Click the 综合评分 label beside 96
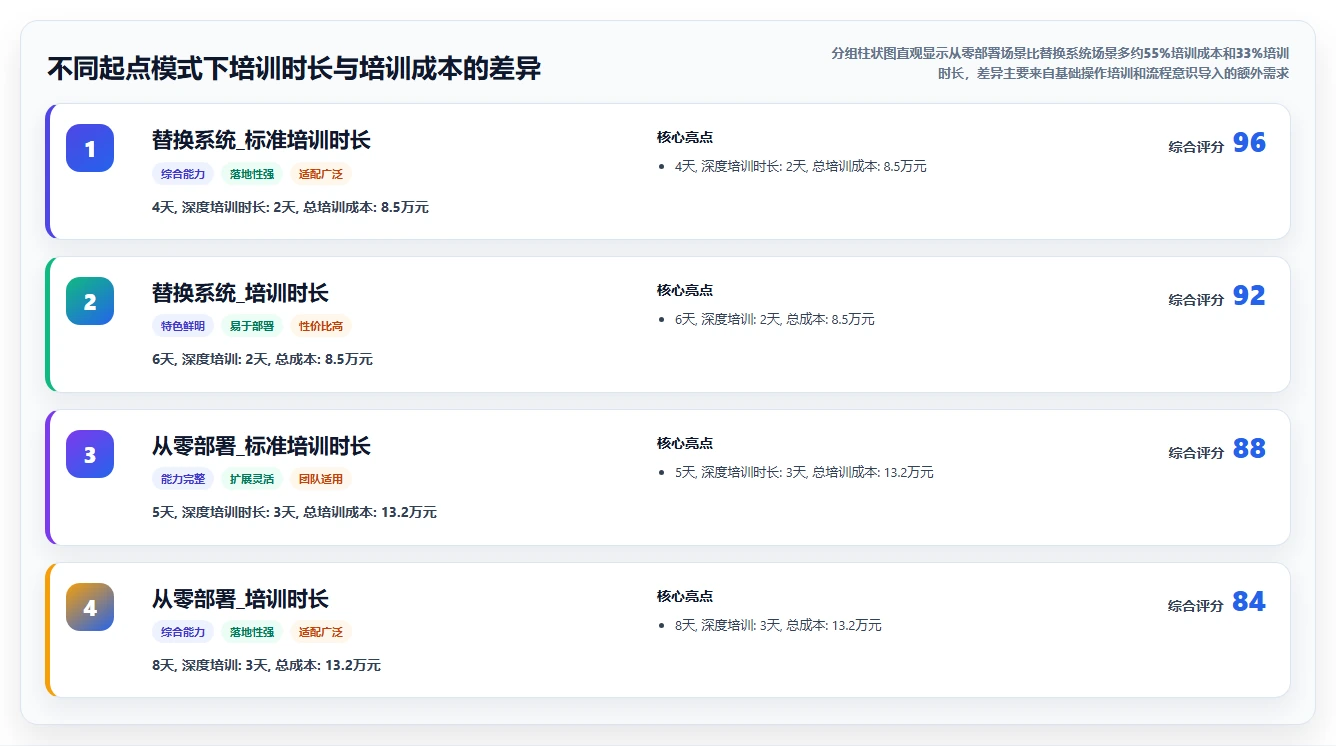Screen dimensions: 1336x746 1196,147
